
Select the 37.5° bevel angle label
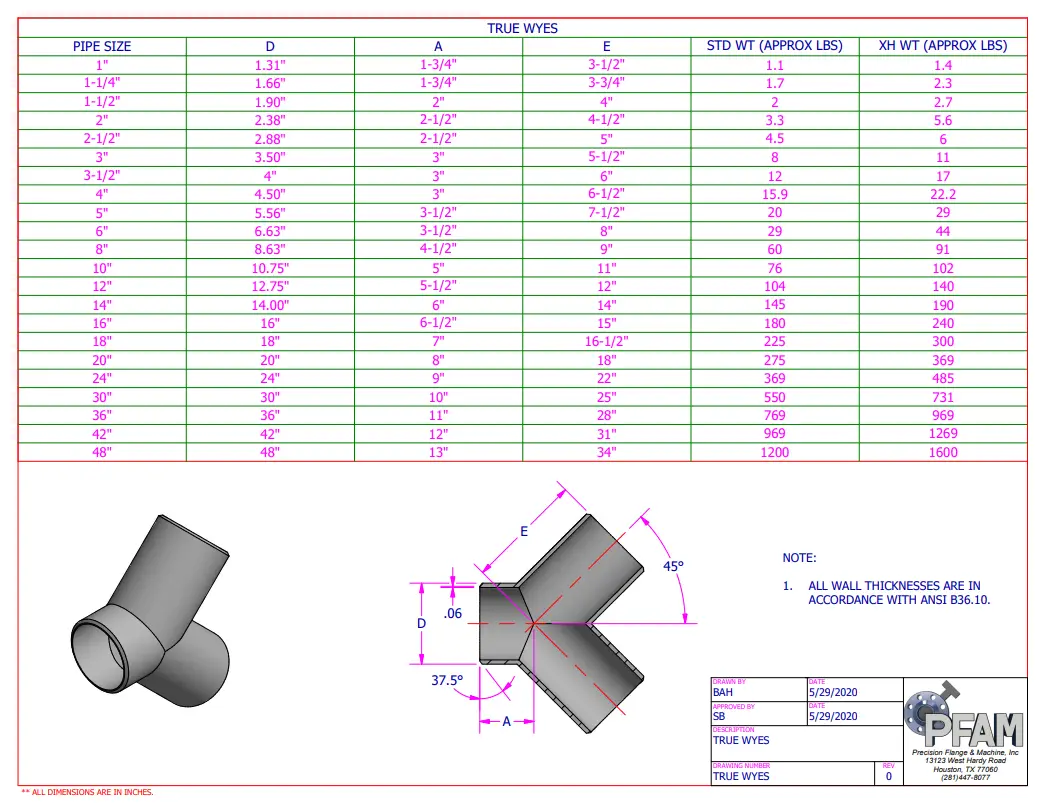[446, 680]
